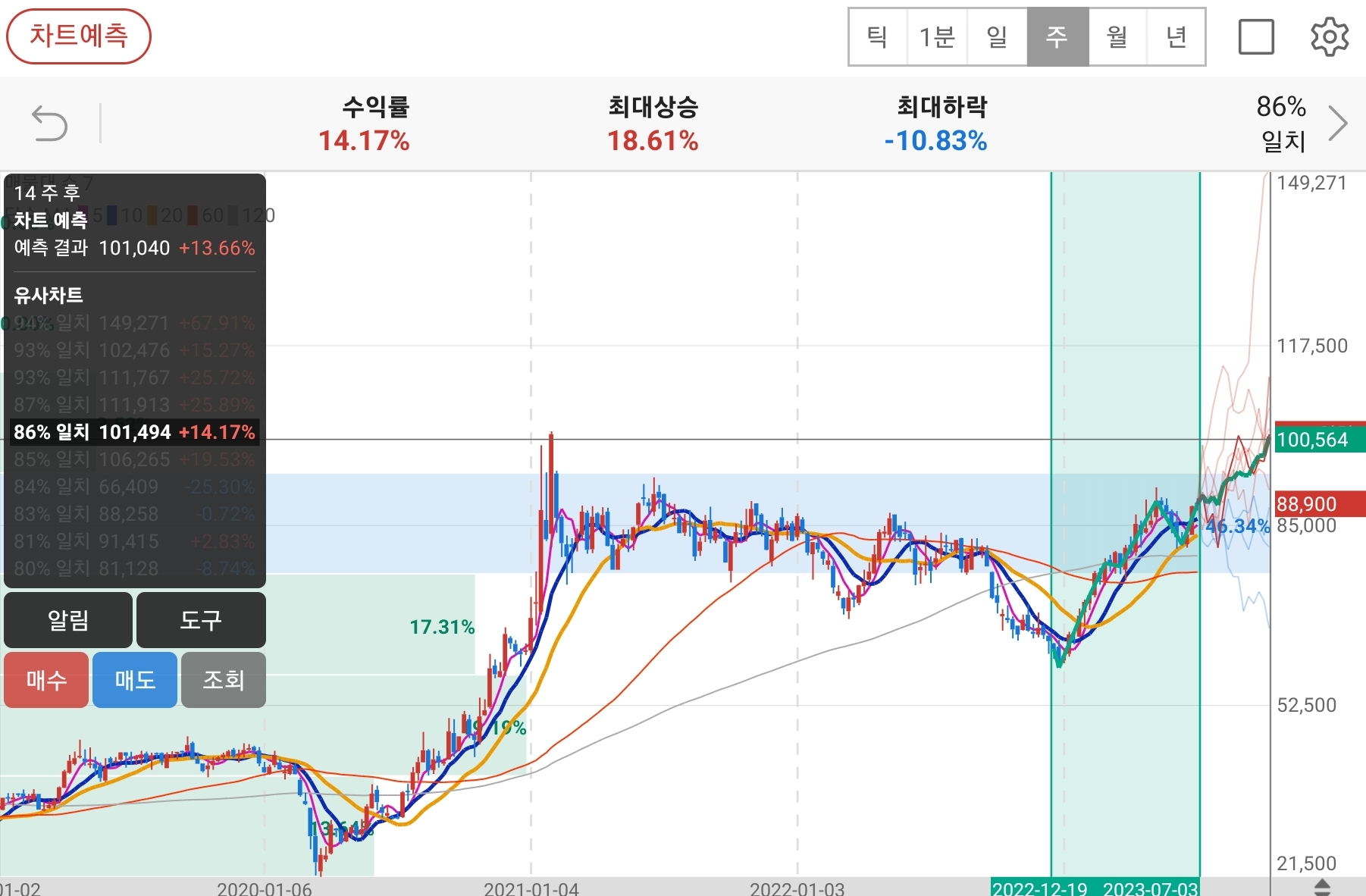The image size is (1366, 896).
Task: Switch to 일 daily timeframe tab
Action: coord(997,36)
